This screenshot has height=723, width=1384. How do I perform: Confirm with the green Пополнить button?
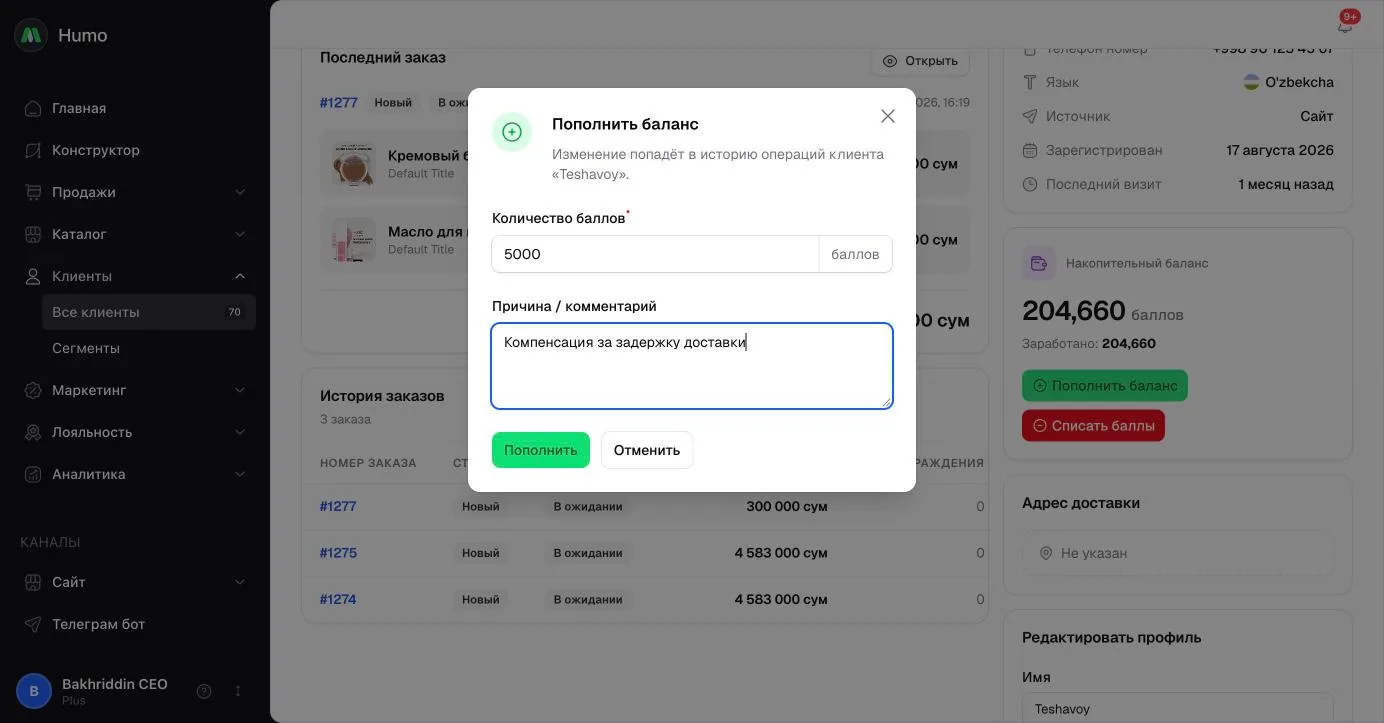pos(541,450)
